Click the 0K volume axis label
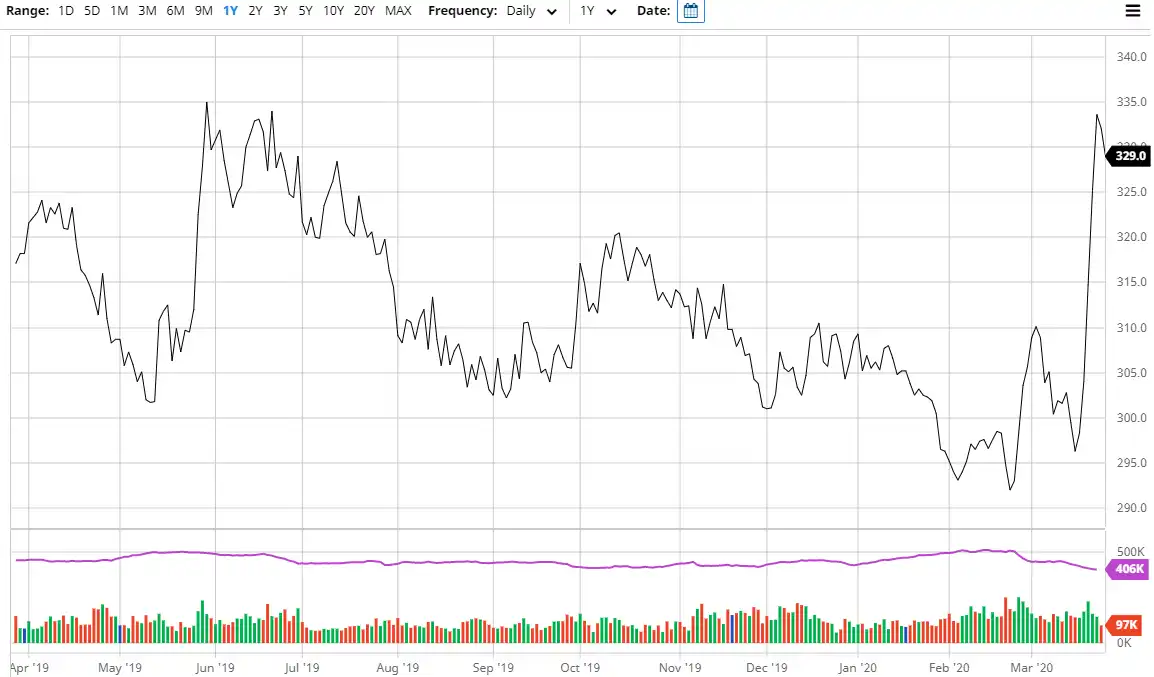 (x=1124, y=643)
